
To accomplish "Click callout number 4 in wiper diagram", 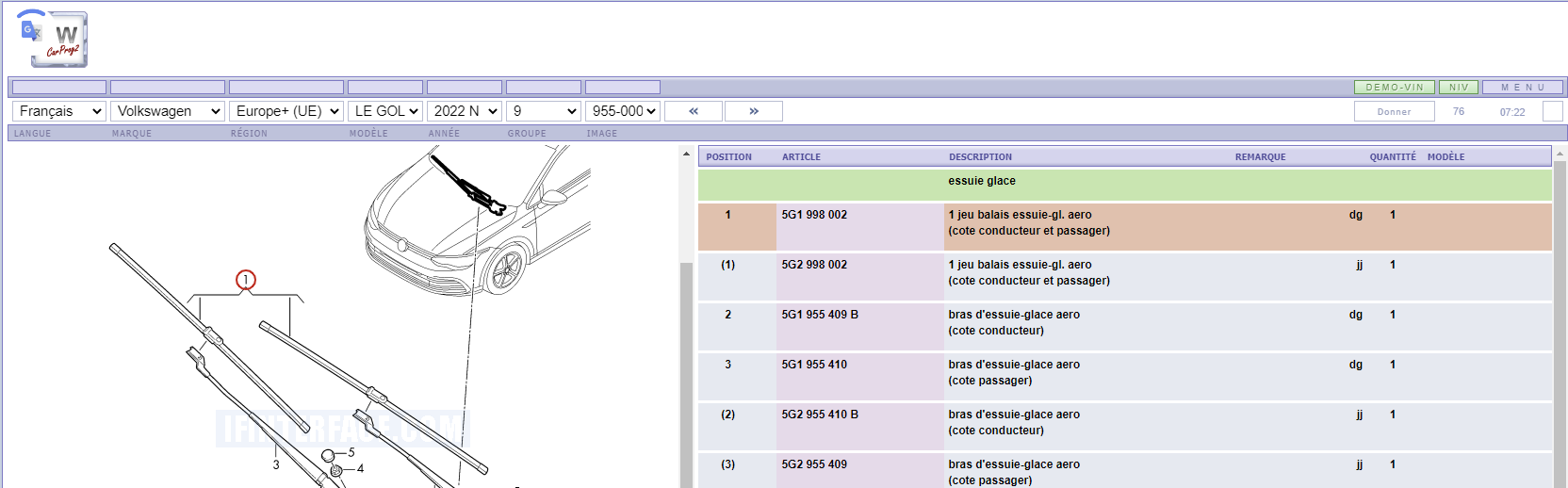I will coord(360,468).
